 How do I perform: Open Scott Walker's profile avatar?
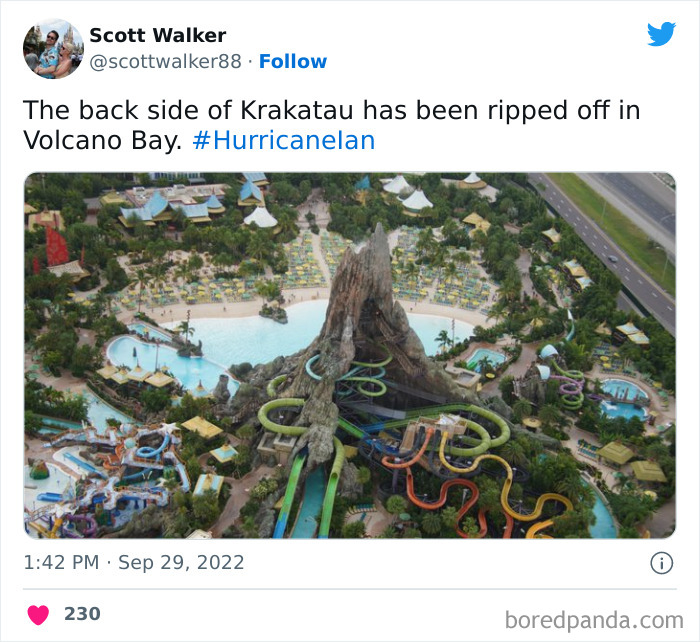click(x=53, y=49)
